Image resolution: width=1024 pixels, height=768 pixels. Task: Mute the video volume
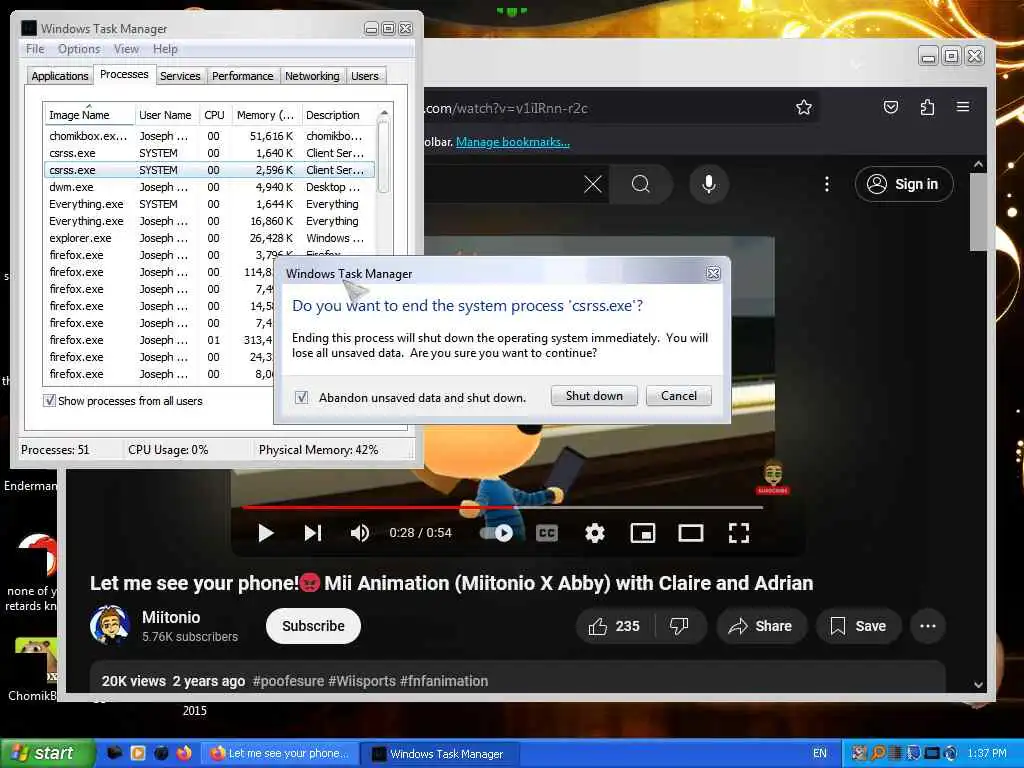[x=360, y=533]
